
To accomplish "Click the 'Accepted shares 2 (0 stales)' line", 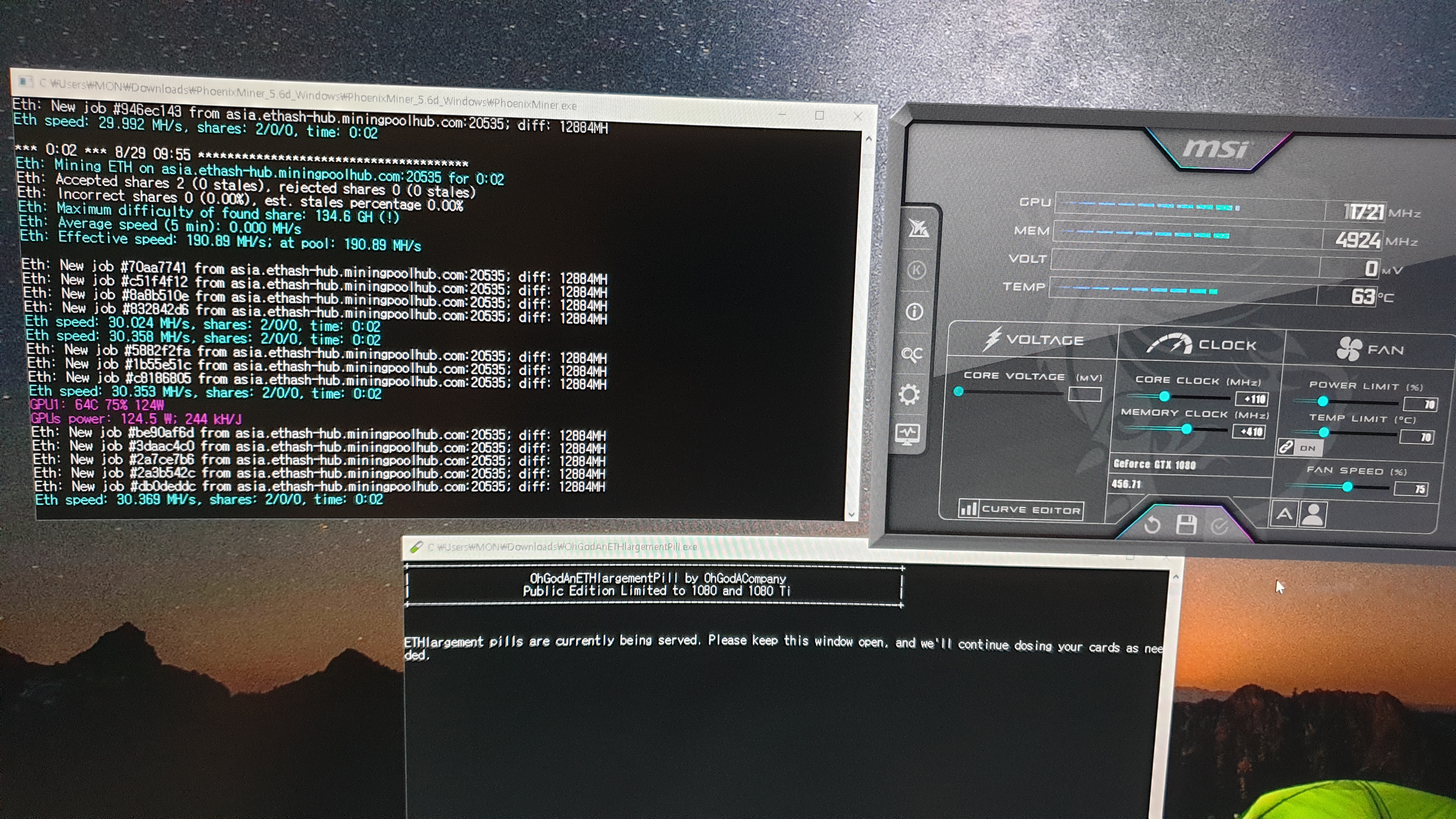I will [x=246, y=185].
